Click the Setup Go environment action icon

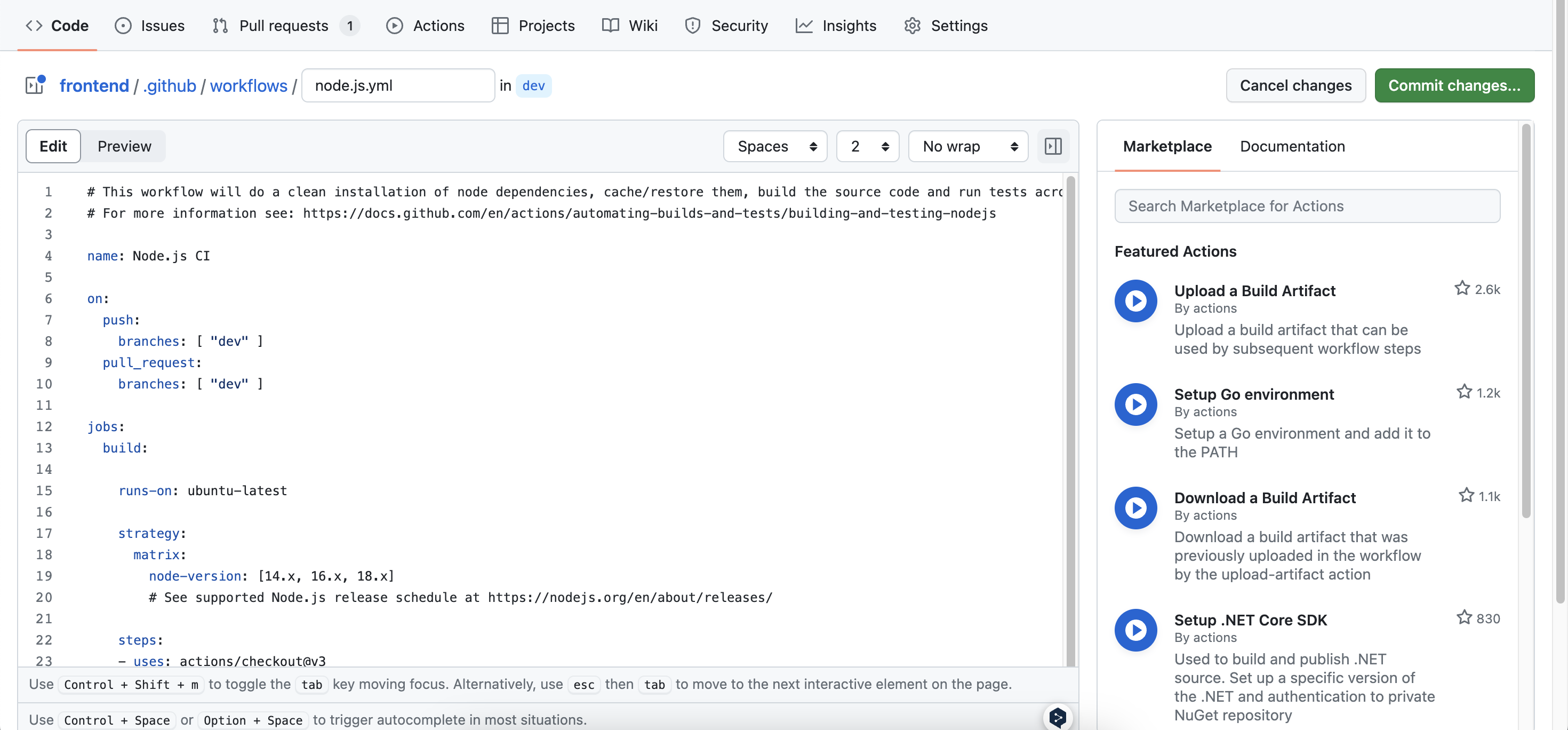pos(1135,404)
